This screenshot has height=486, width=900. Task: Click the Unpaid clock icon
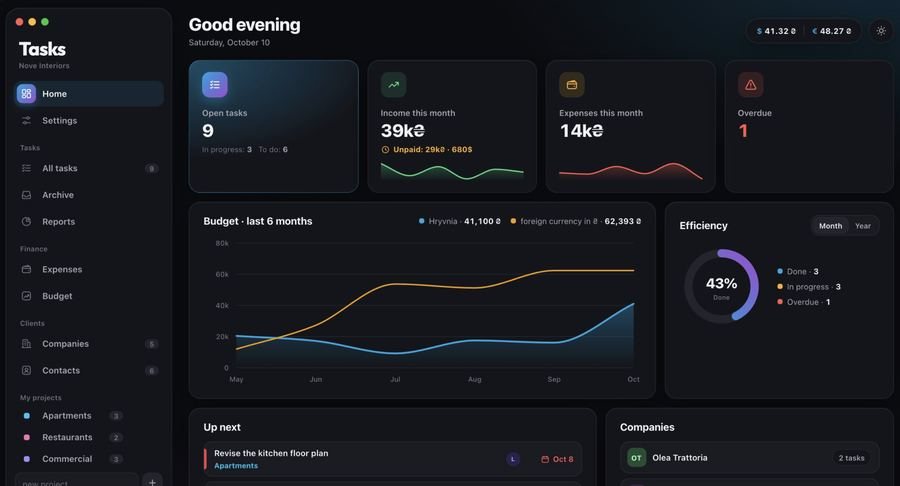pos(385,150)
